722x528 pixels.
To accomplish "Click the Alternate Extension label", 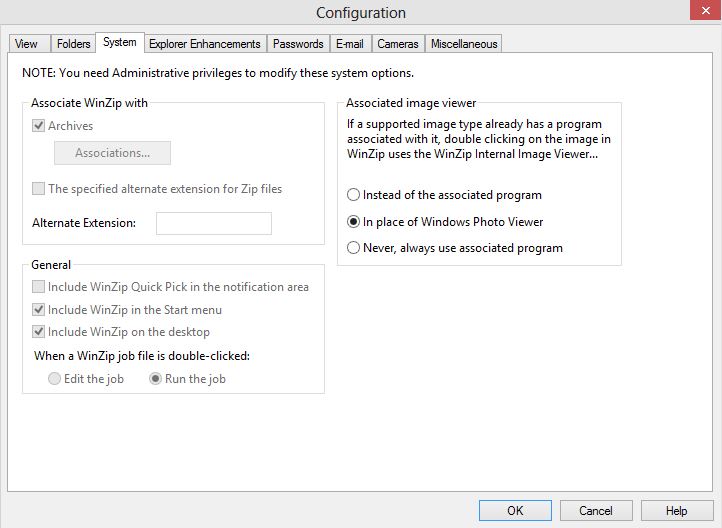I will tap(84, 223).
